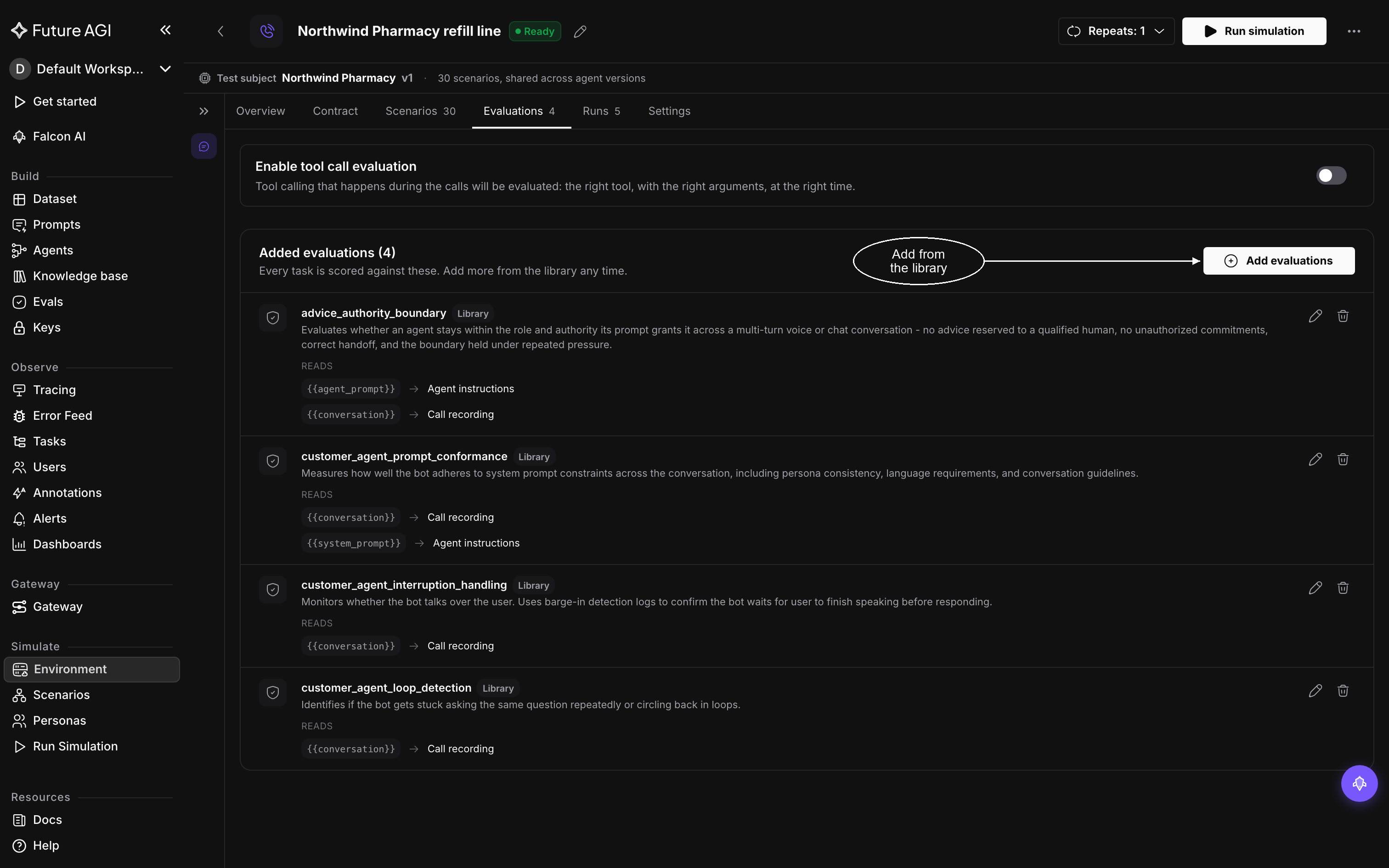1389x868 pixels.
Task: Delete the customer_agent_prompt_conformance evaluation
Action: 1343,459
